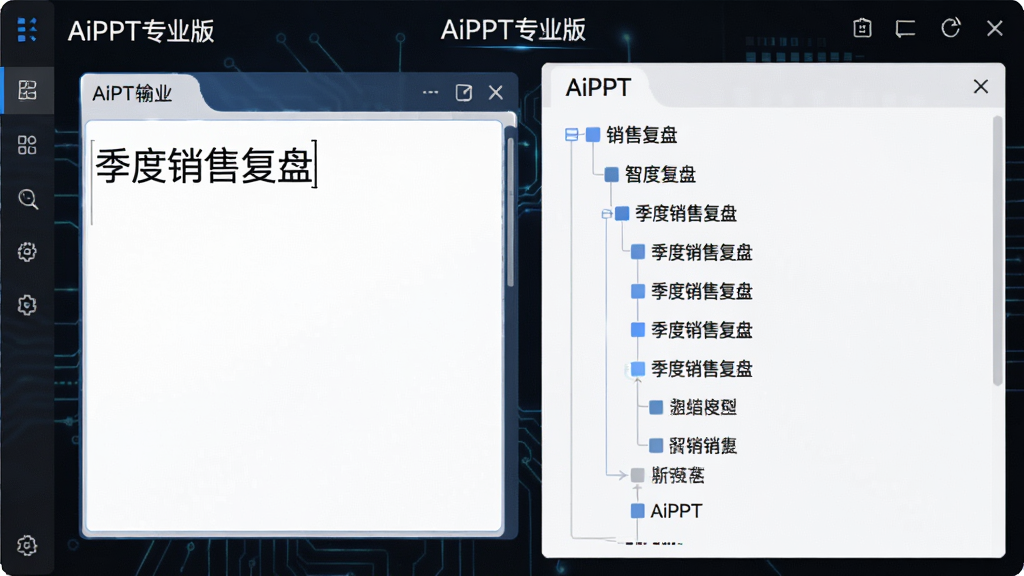Viewport: 1024px width, 576px height.
Task: Click the grey square icon in the tree
Action: pyautogui.click(x=637, y=475)
